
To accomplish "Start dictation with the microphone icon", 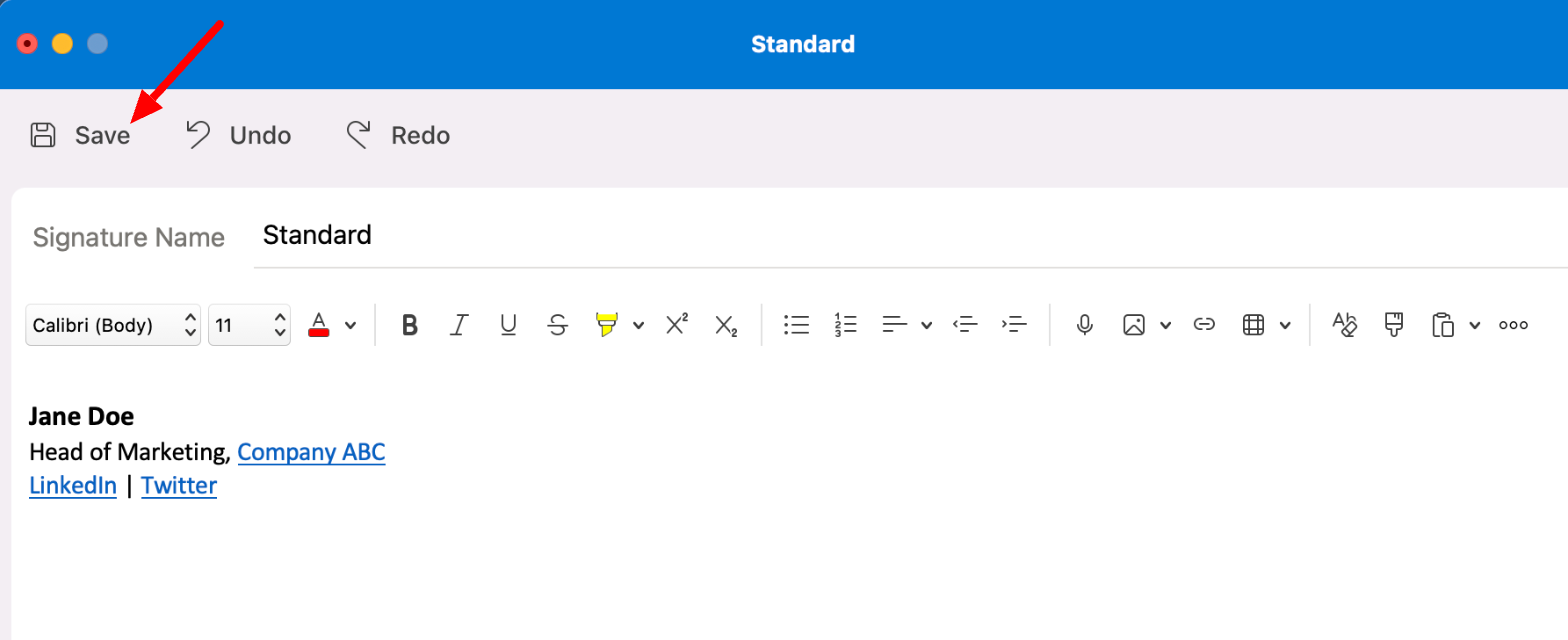I will [1084, 325].
